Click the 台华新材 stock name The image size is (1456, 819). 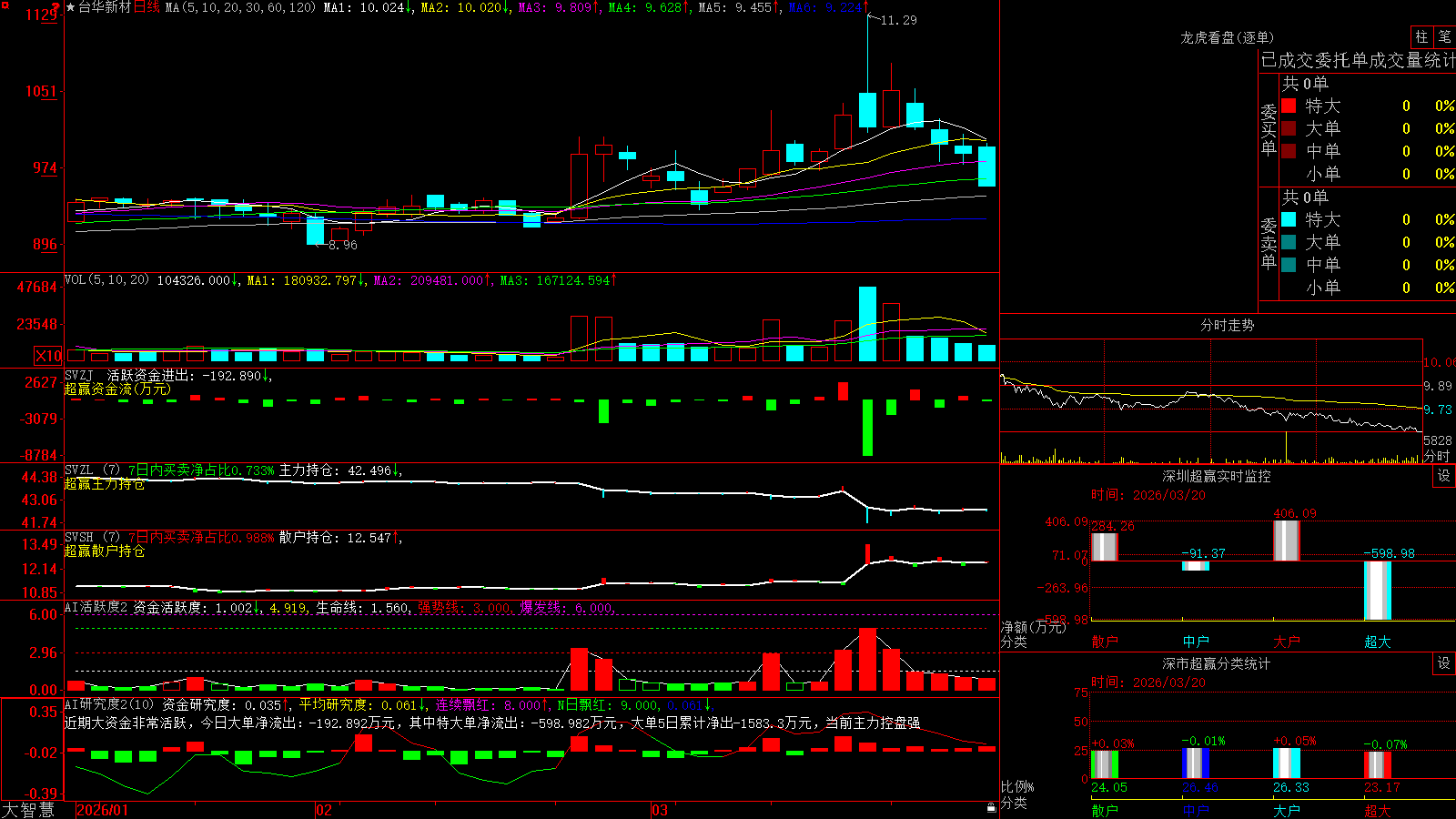point(105,7)
